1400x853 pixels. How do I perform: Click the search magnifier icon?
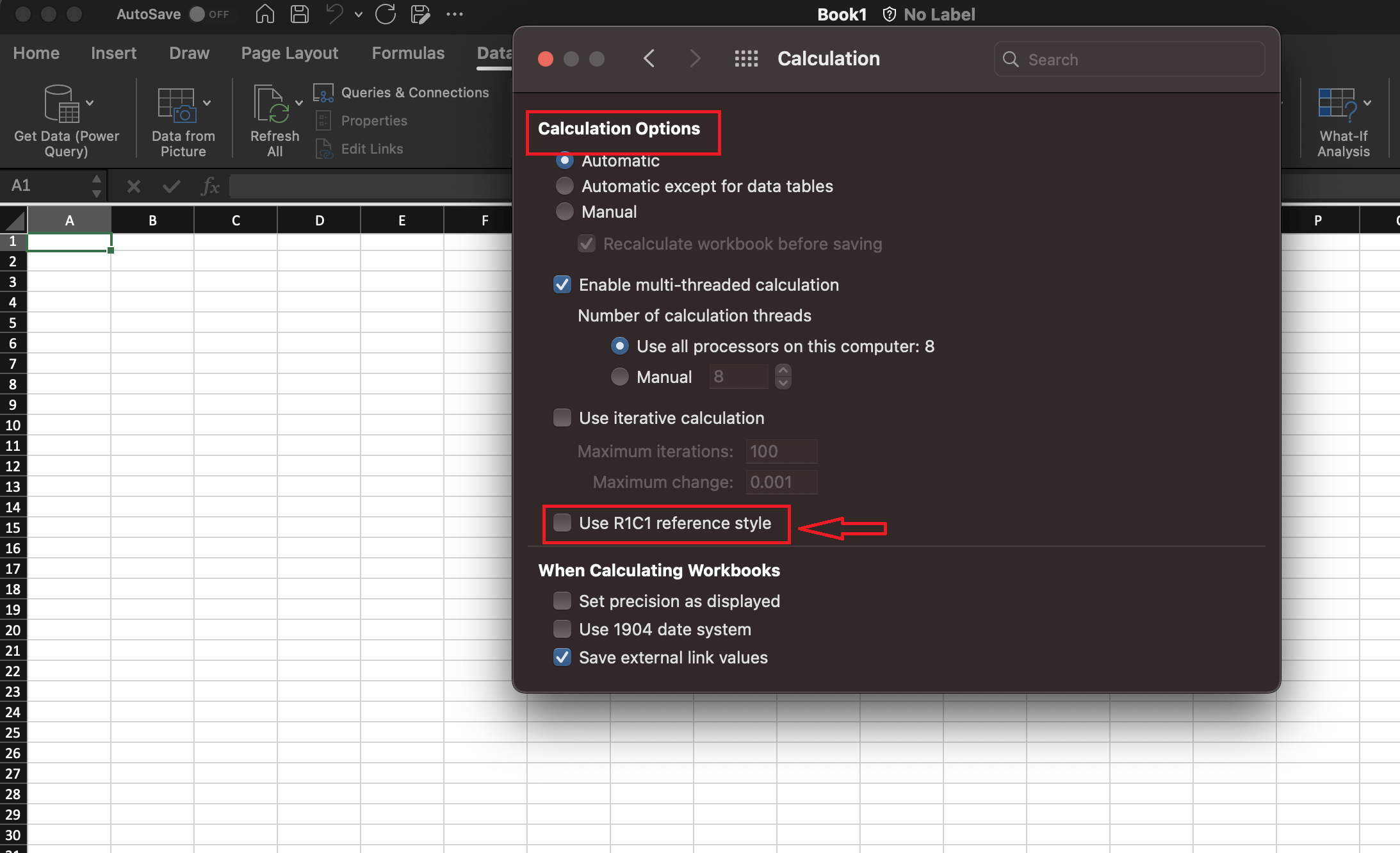coord(1011,60)
